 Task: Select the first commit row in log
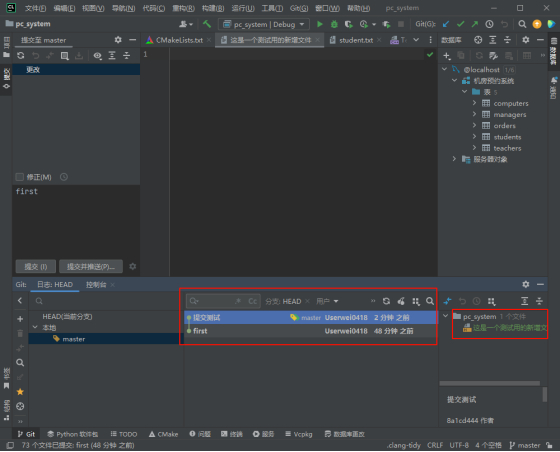coord(310,331)
